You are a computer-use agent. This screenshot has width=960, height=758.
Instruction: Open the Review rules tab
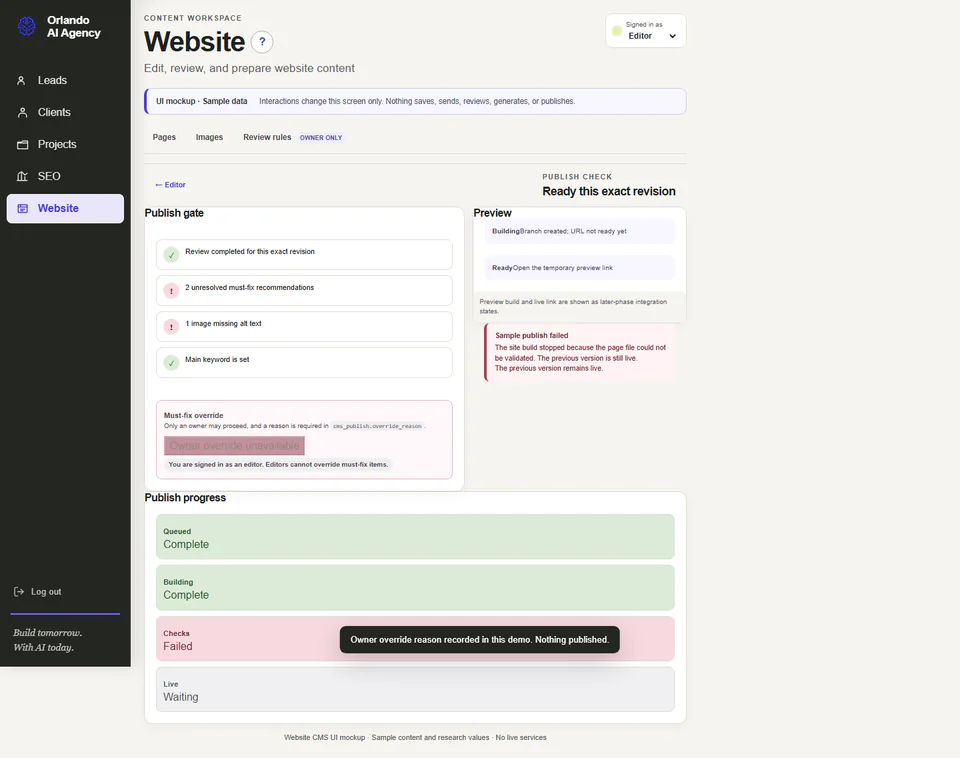pyautogui.click(x=267, y=137)
